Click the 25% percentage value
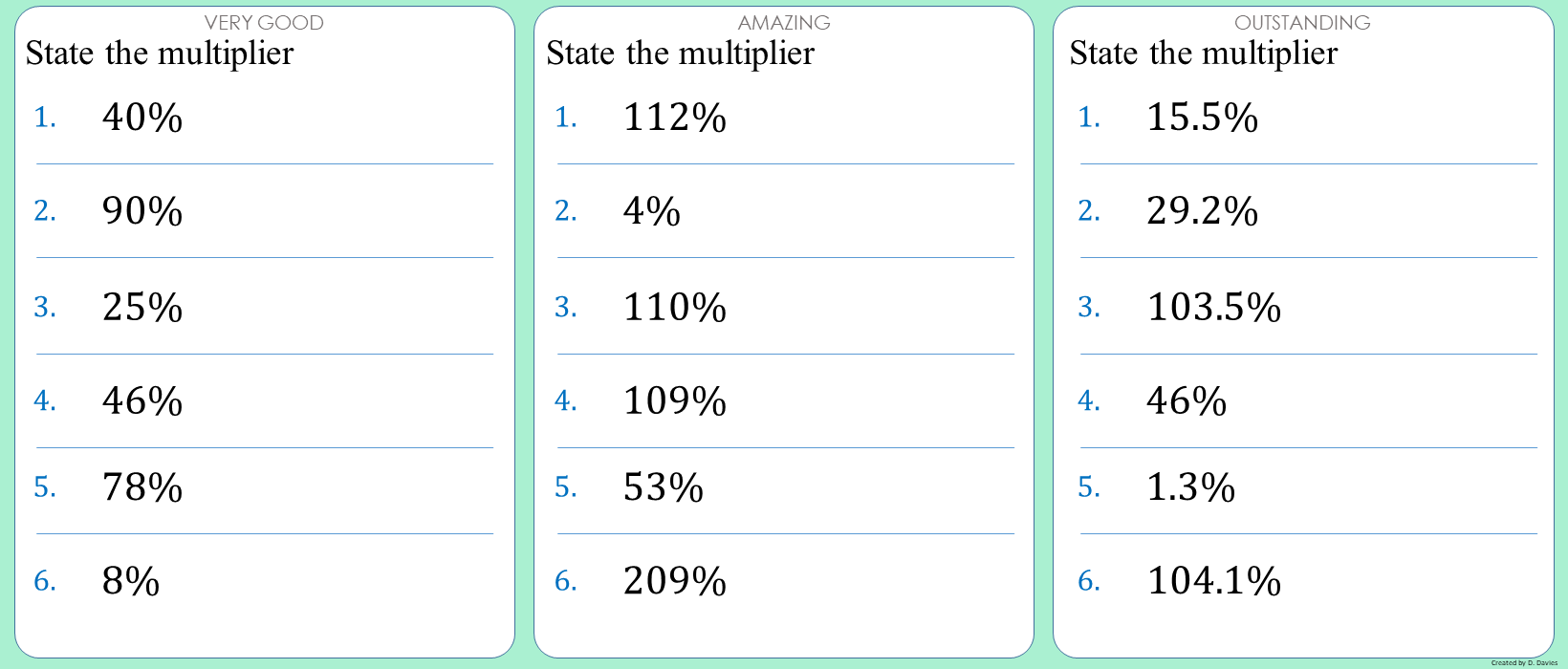The image size is (1568, 669). [x=142, y=308]
